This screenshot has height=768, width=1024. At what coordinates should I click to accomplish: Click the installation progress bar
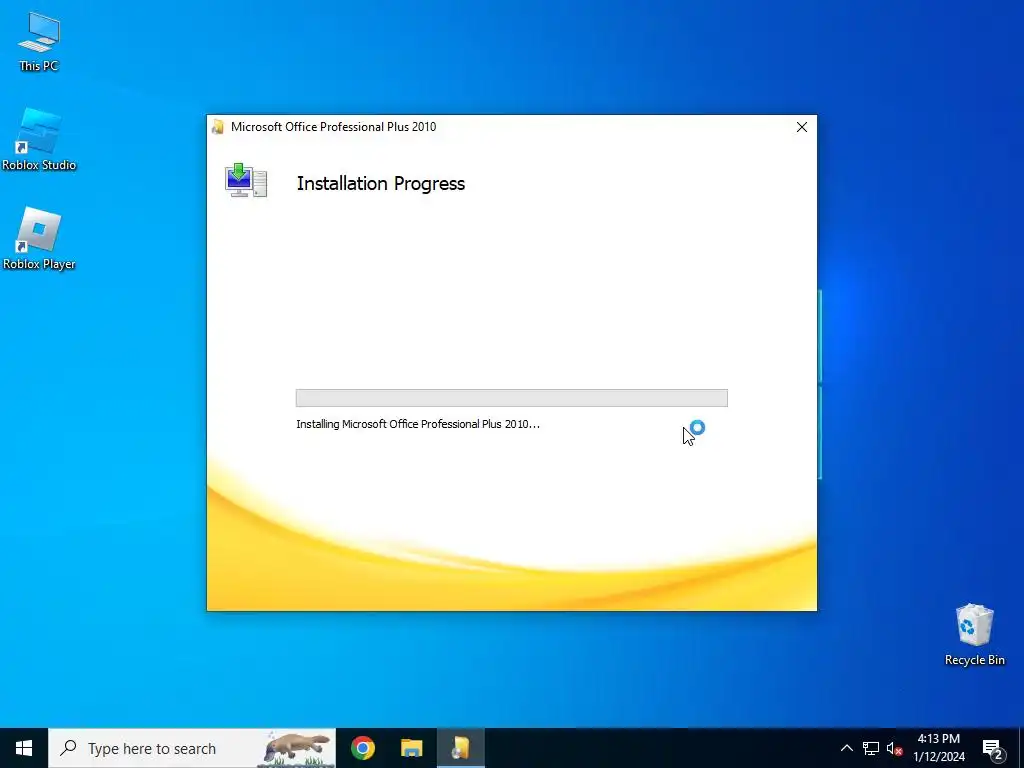[x=511, y=398]
